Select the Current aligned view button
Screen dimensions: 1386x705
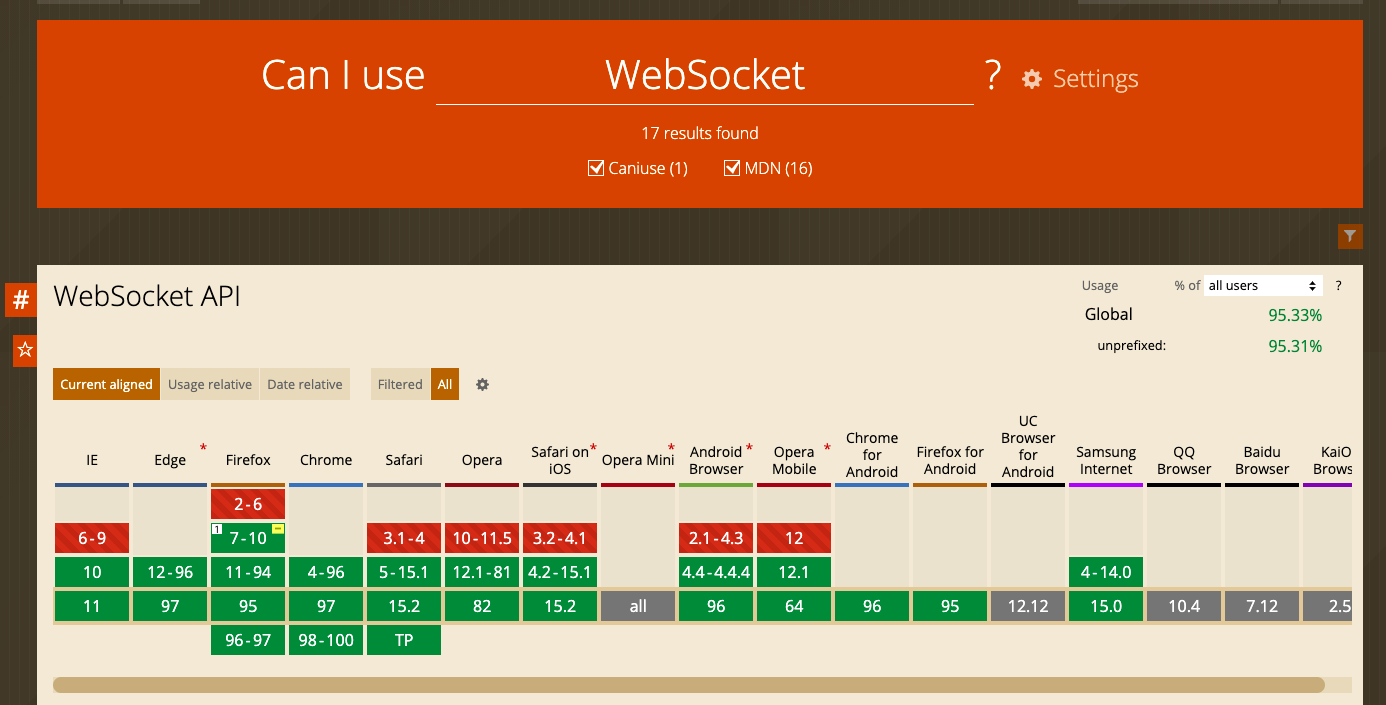(x=106, y=384)
